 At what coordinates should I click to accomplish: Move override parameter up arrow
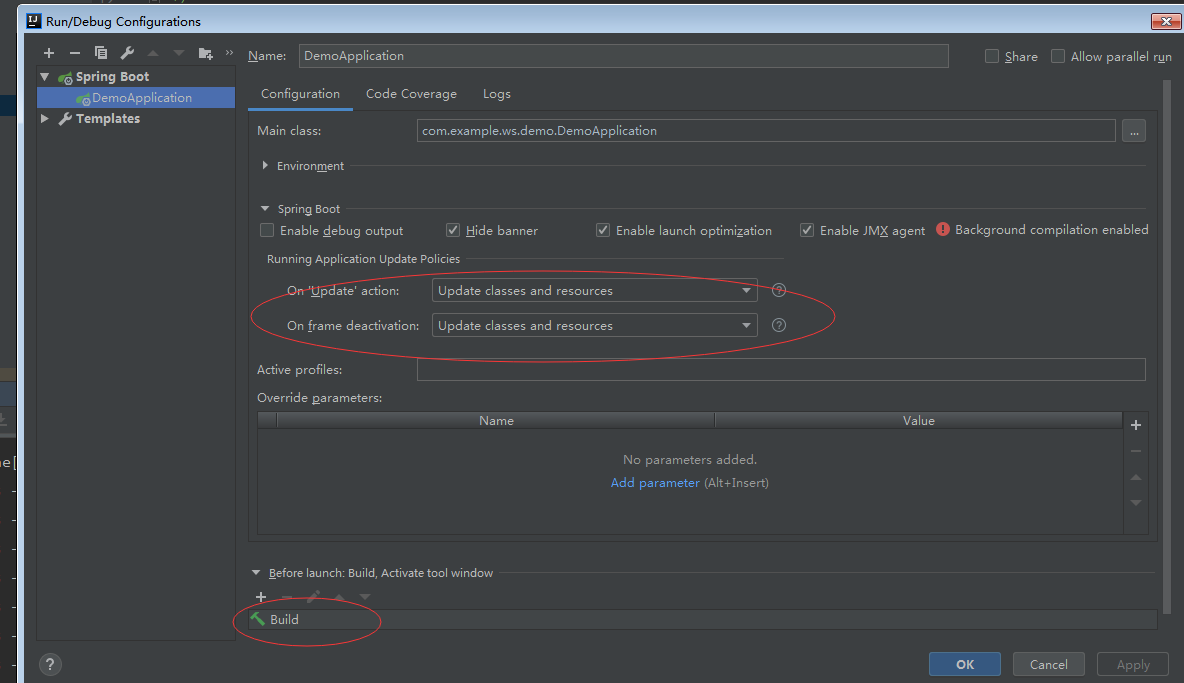[1136, 477]
